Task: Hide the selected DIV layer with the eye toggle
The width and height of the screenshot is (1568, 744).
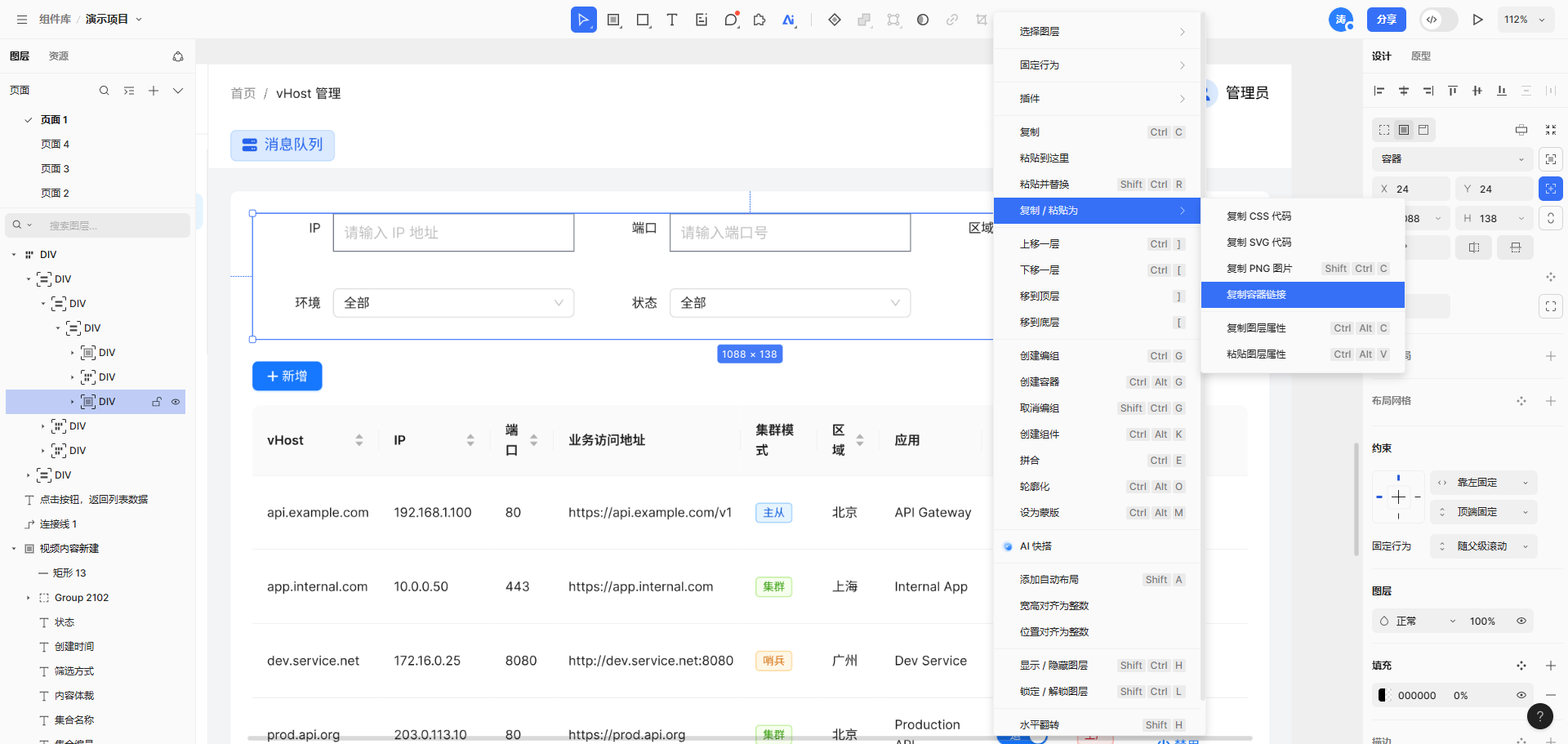Action: [x=176, y=402]
